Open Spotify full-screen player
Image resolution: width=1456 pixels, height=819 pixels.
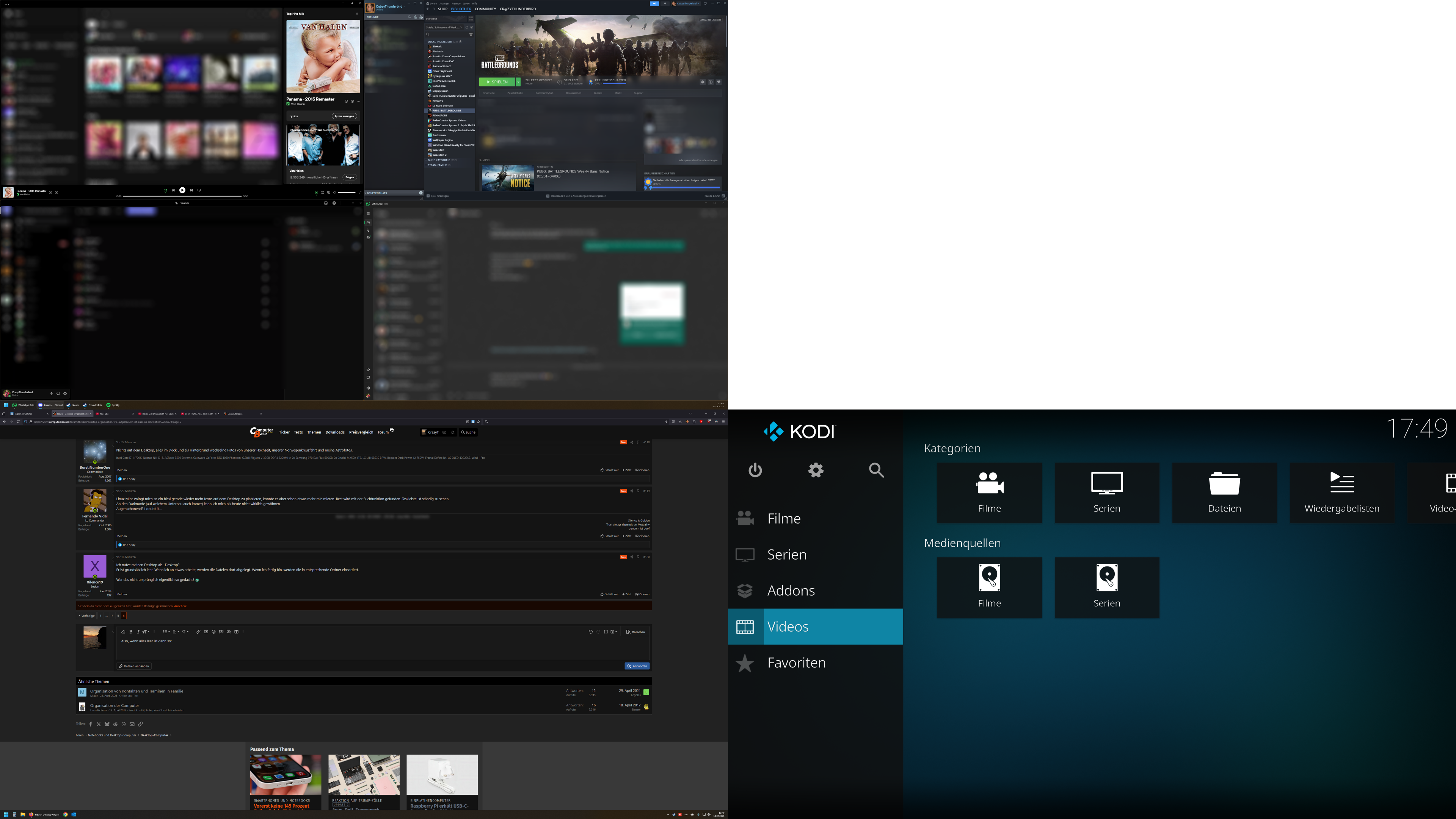coord(359,193)
